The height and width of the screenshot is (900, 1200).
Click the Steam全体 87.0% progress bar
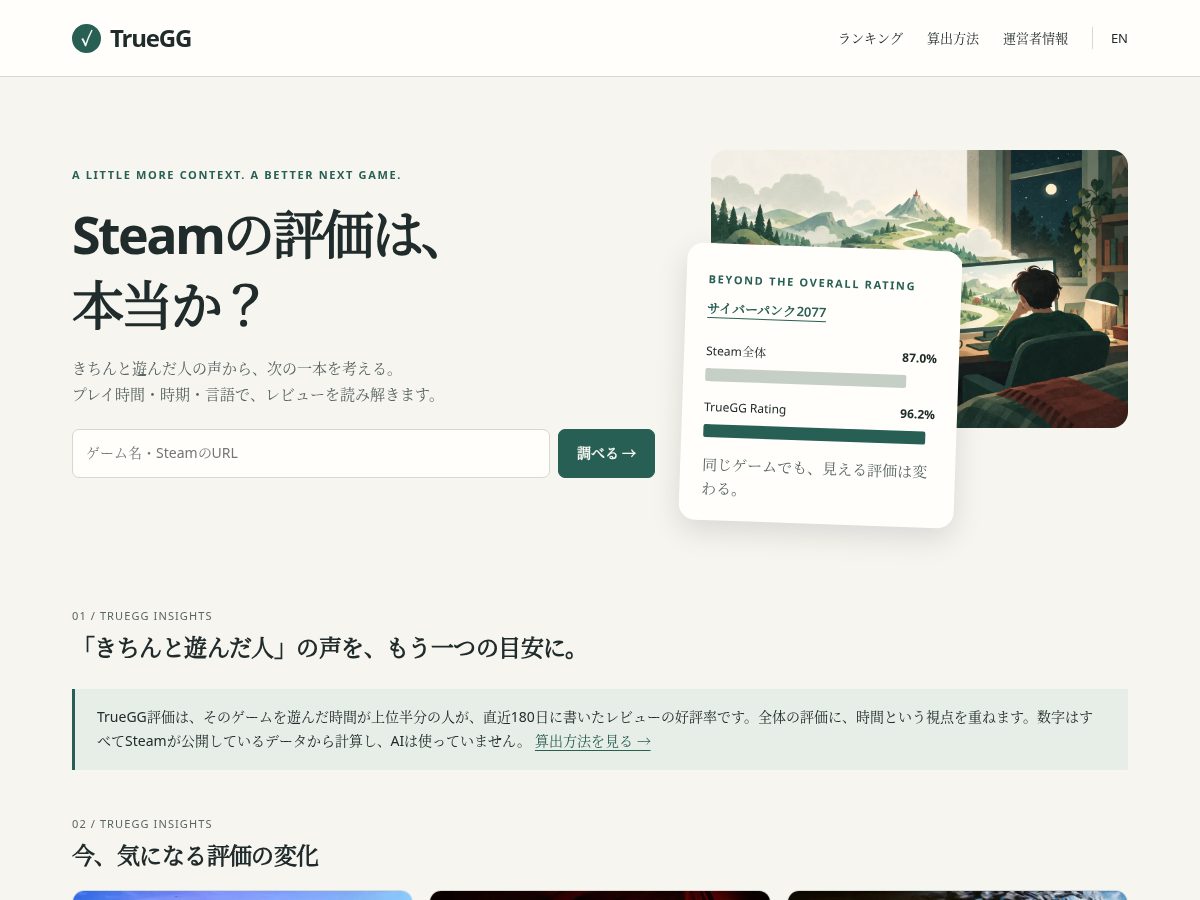(805, 378)
